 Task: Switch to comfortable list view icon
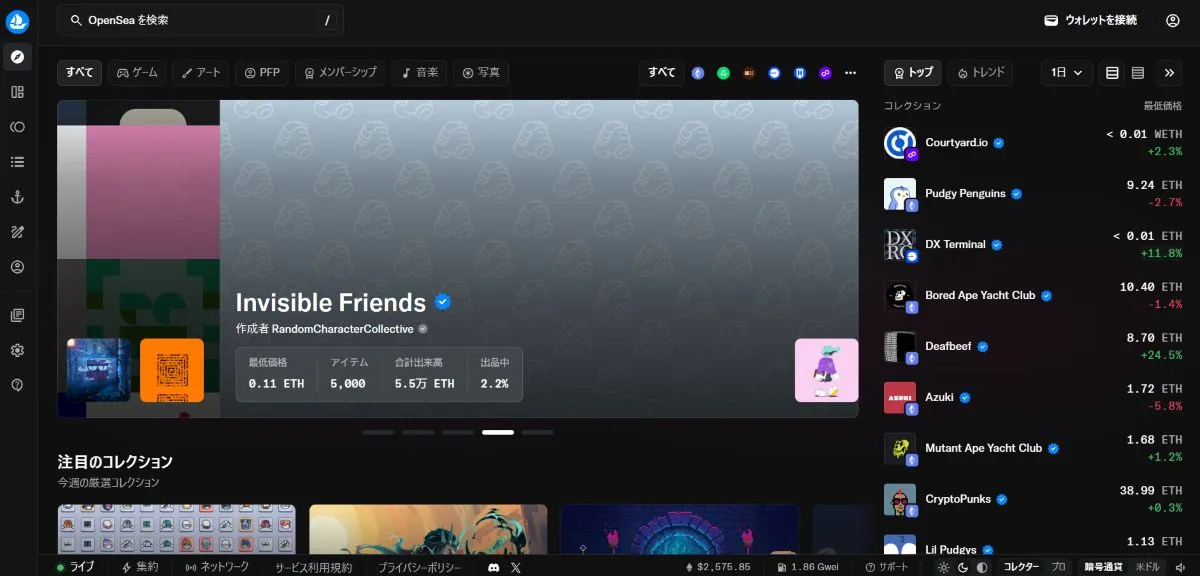[x=1112, y=73]
